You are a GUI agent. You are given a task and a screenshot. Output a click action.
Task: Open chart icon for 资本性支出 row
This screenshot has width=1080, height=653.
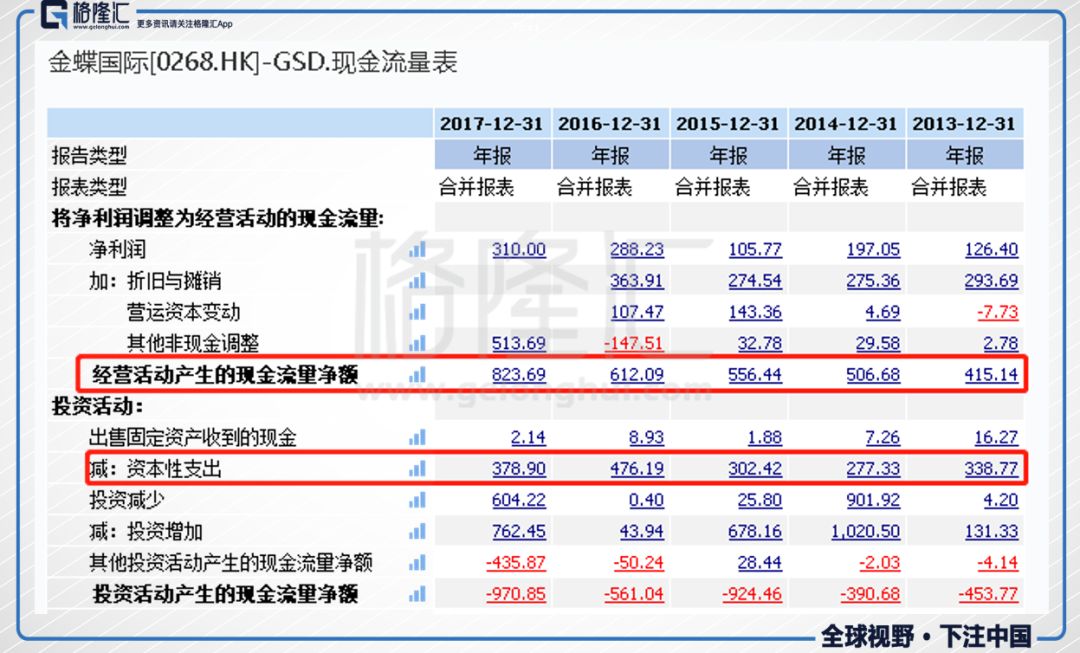click(x=417, y=468)
